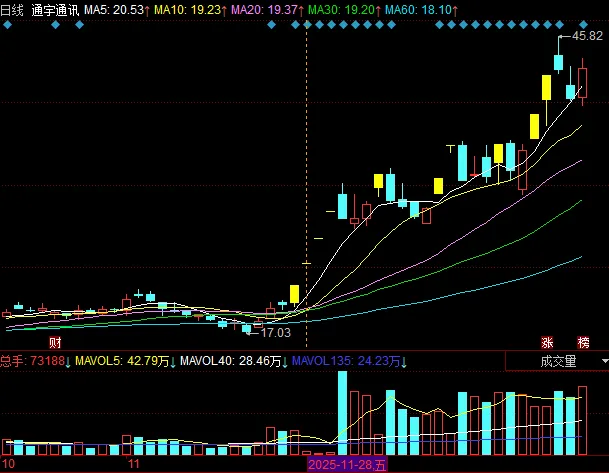Click the 通宇通讯 stock name
Viewport: 609px width, 473px height.
click(x=55, y=10)
